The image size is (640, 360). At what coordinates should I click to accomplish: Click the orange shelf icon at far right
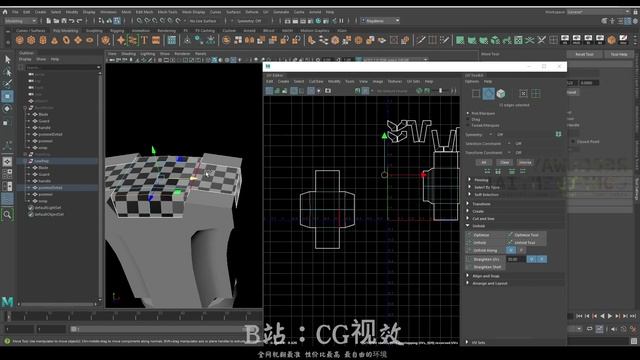click(x=611, y=40)
